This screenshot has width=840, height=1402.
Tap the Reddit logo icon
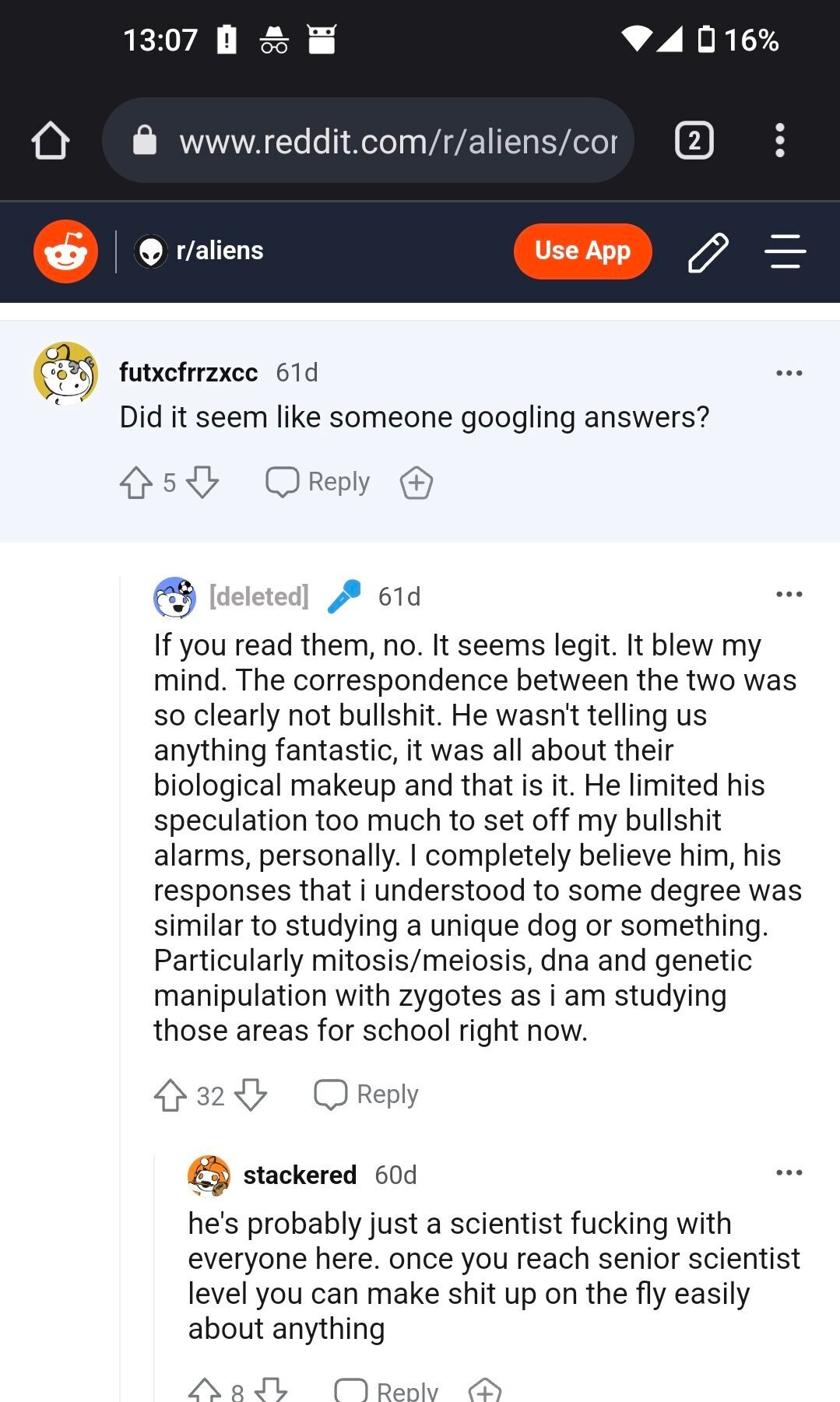pyautogui.click(x=65, y=251)
